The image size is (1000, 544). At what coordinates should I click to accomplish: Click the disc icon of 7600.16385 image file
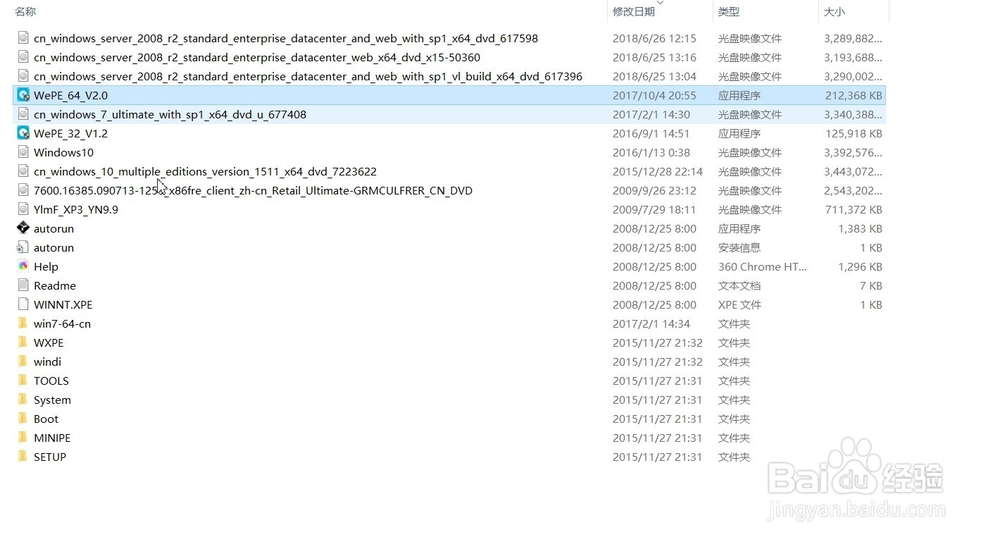[x=23, y=191]
